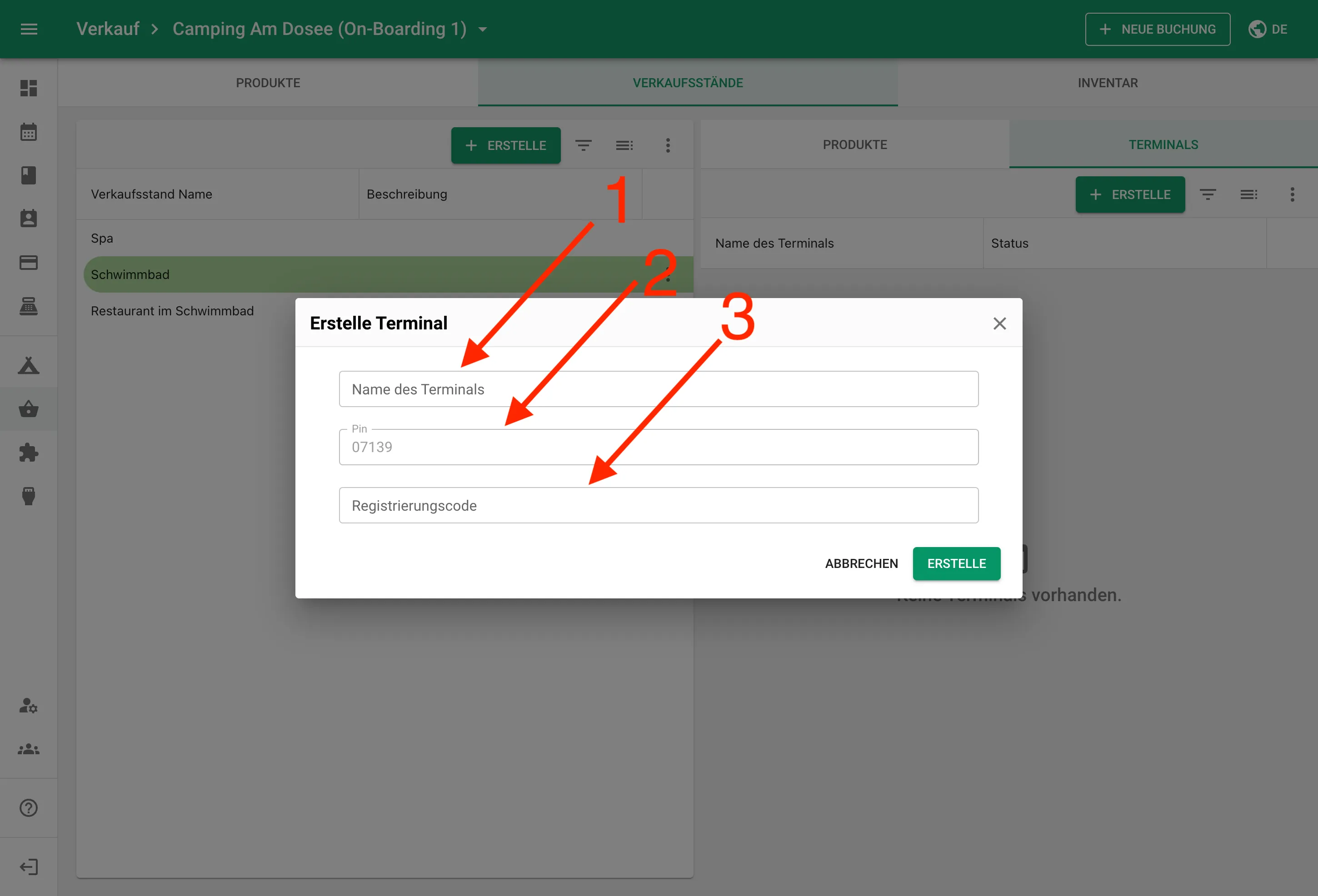This screenshot has width=1318, height=896.
Task: Focus the Pin field
Action: pyautogui.click(x=659, y=447)
